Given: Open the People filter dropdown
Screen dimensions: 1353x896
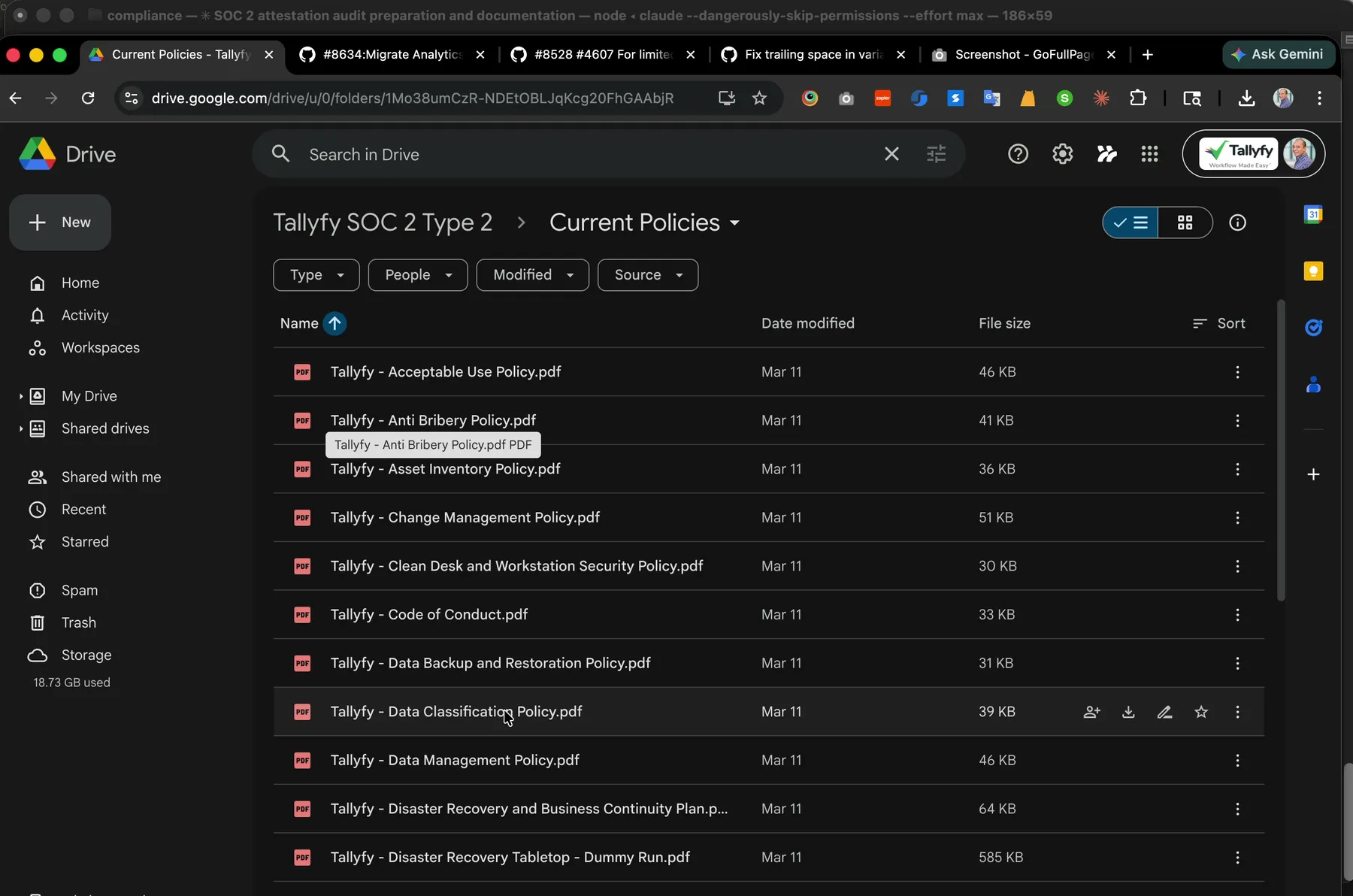Looking at the screenshot, I should coord(418,275).
